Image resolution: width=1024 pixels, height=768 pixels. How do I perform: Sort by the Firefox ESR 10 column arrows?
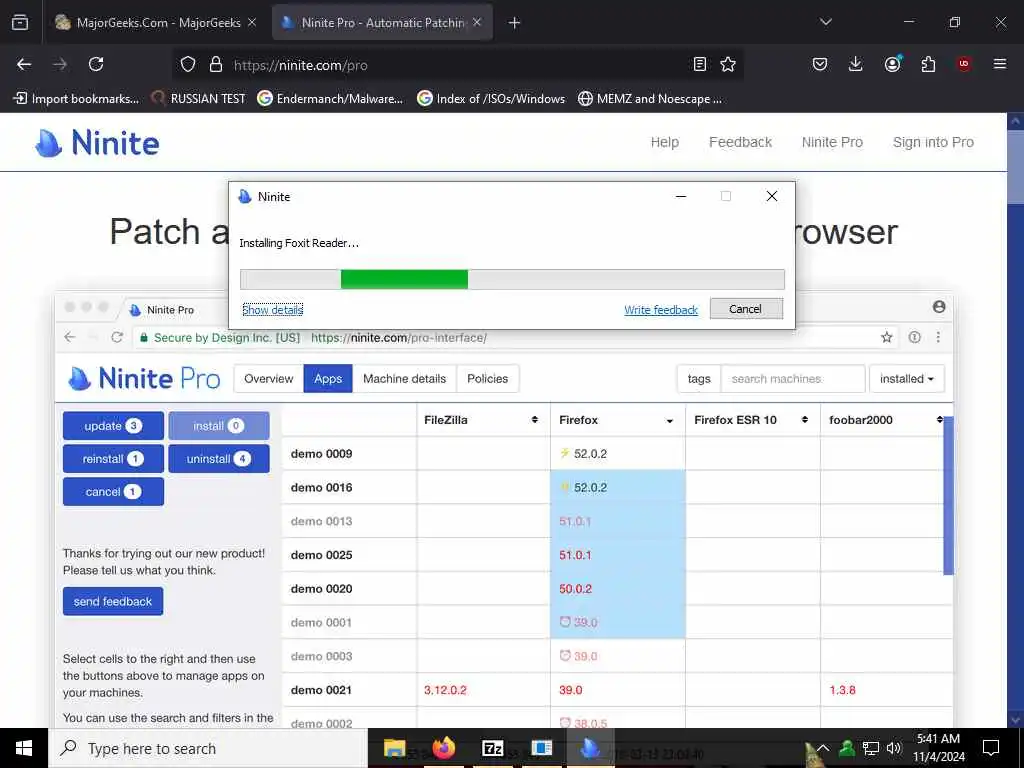(805, 420)
